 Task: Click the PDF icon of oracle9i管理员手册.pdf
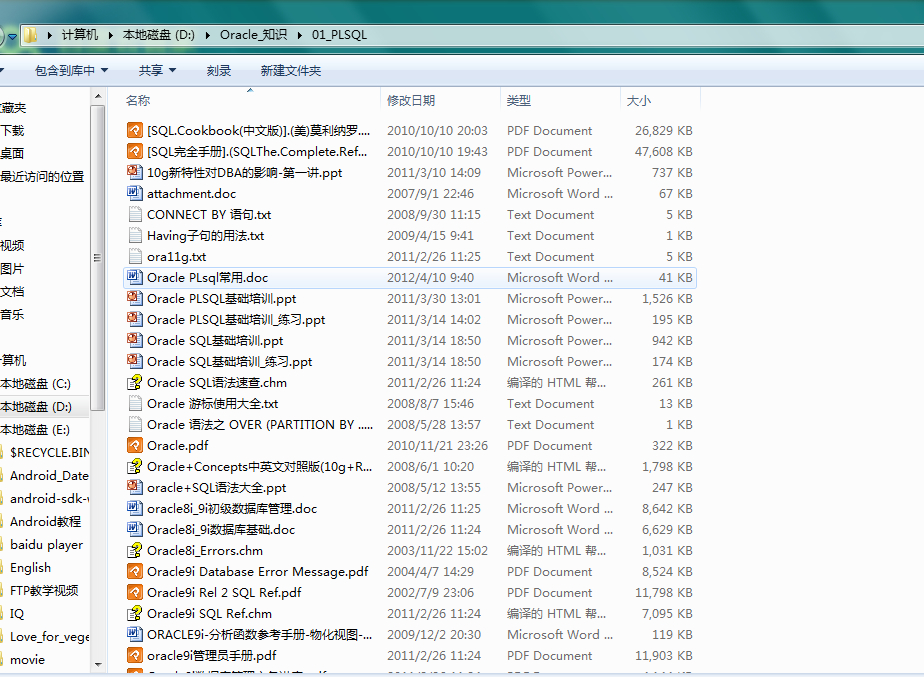coord(135,655)
